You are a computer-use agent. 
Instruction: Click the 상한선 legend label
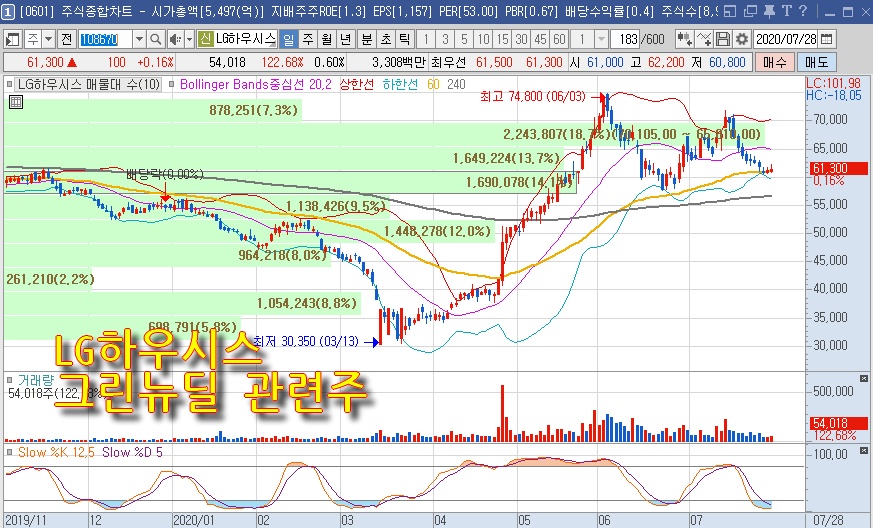357,85
